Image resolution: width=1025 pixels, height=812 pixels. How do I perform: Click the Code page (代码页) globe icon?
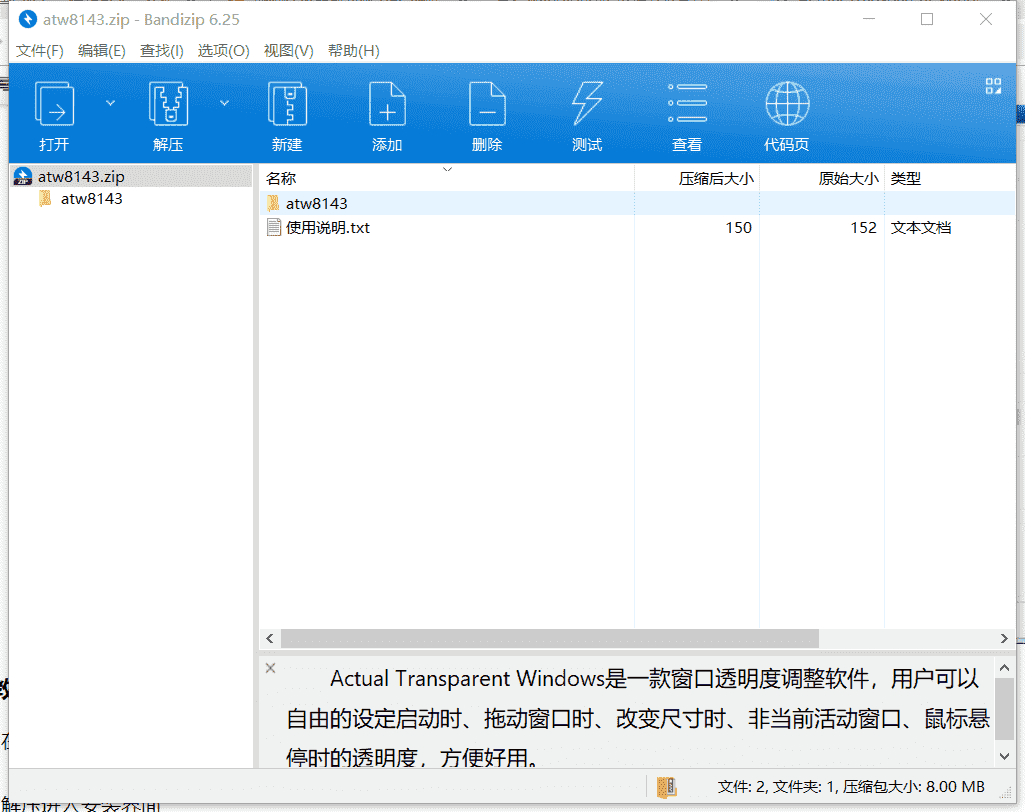click(787, 103)
